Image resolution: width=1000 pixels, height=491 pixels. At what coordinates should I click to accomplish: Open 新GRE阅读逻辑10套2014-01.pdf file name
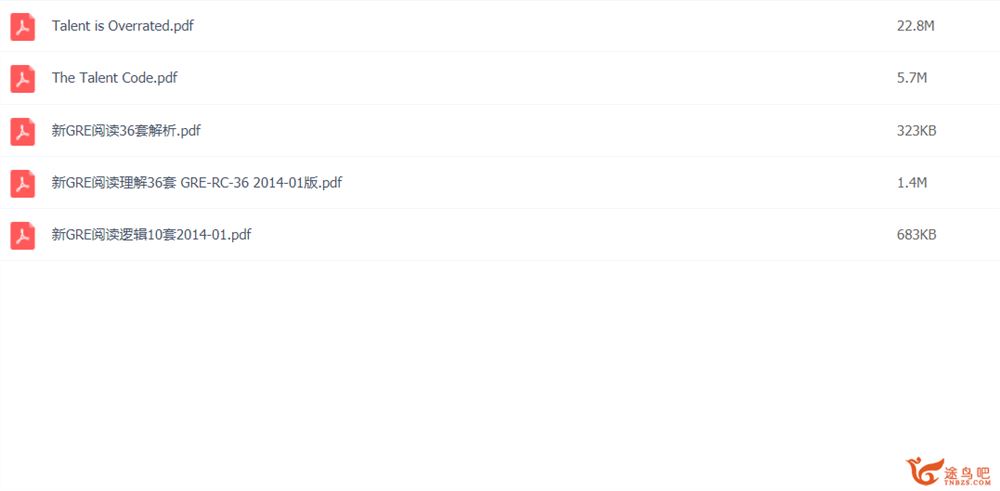[151, 235]
